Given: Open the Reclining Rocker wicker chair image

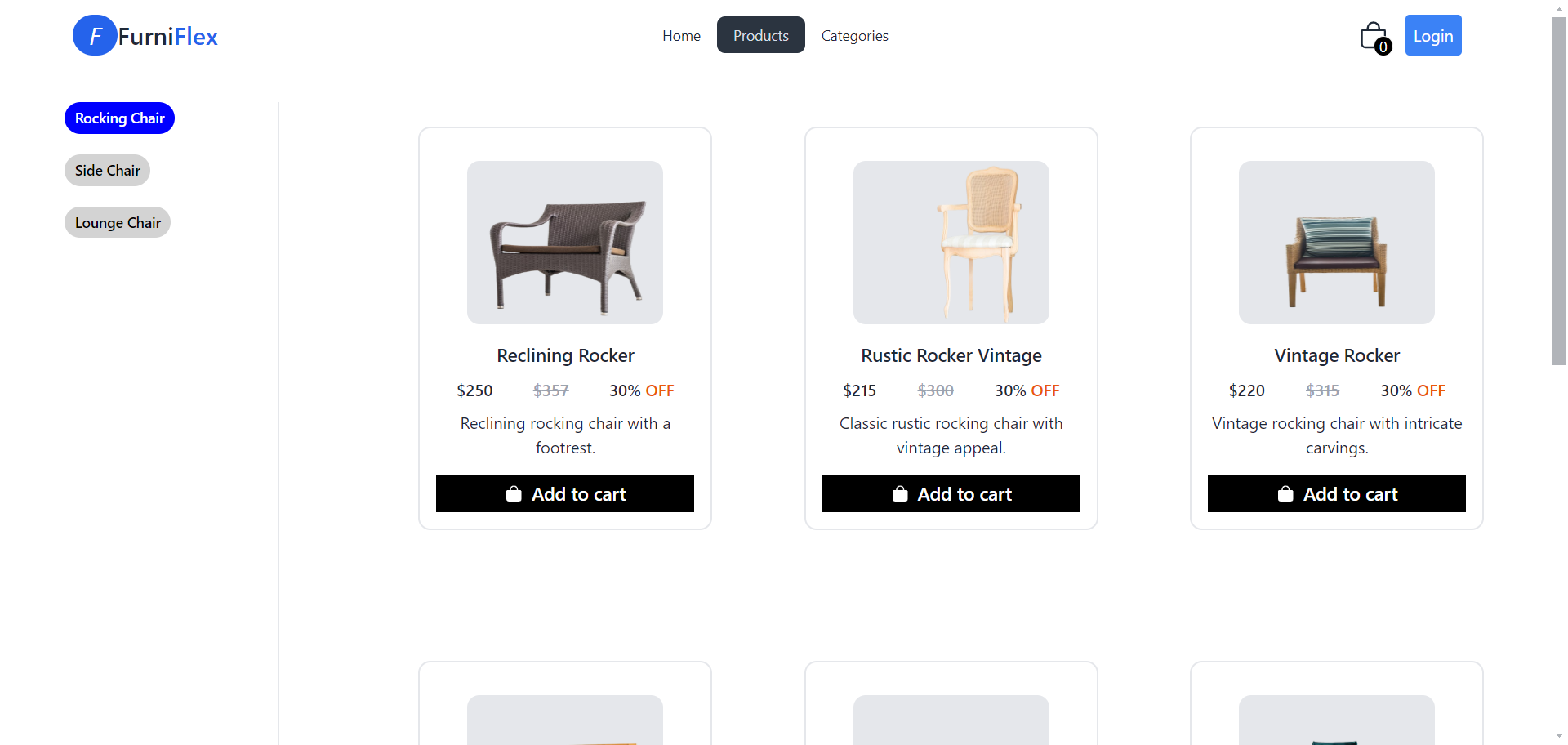Looking at the screenshot, I should coord(565,243).
